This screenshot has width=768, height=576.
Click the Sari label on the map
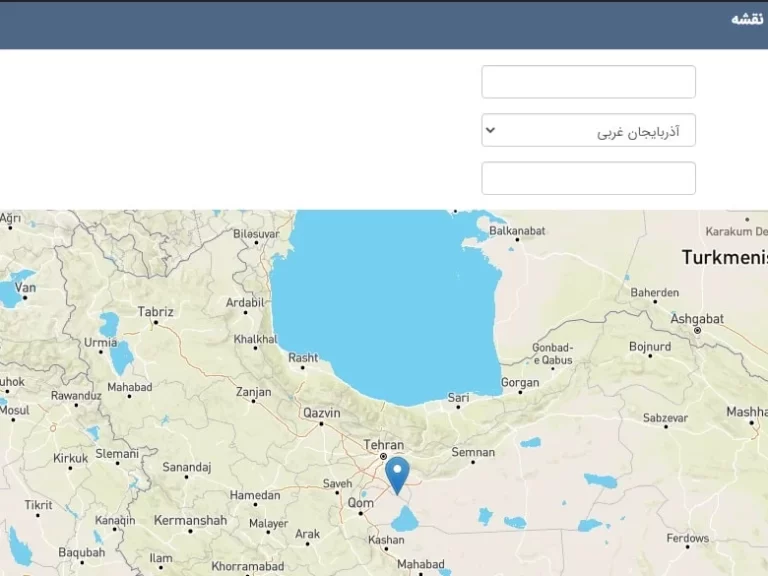458,398
